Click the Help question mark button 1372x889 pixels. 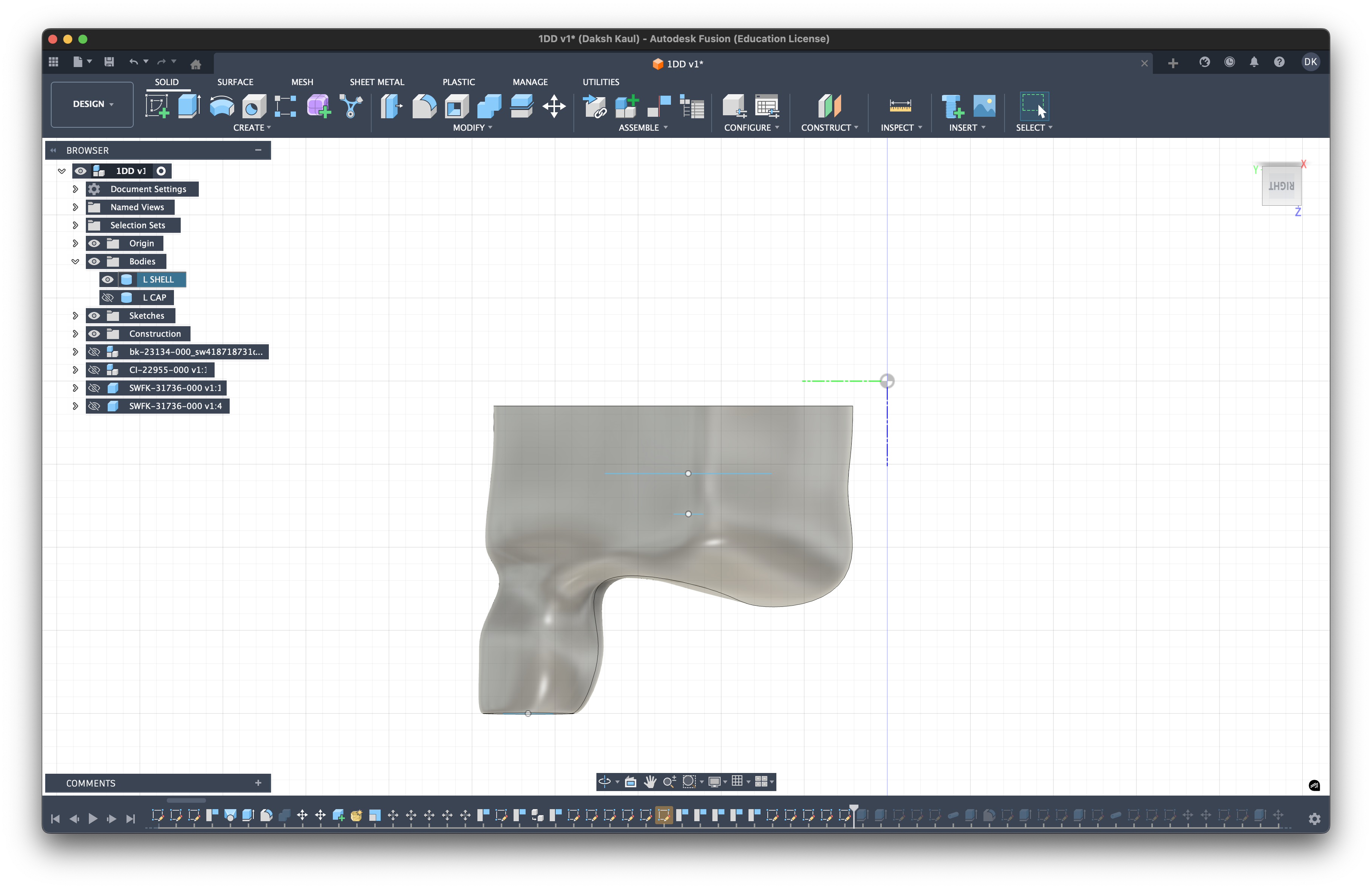click(1279, 62)
